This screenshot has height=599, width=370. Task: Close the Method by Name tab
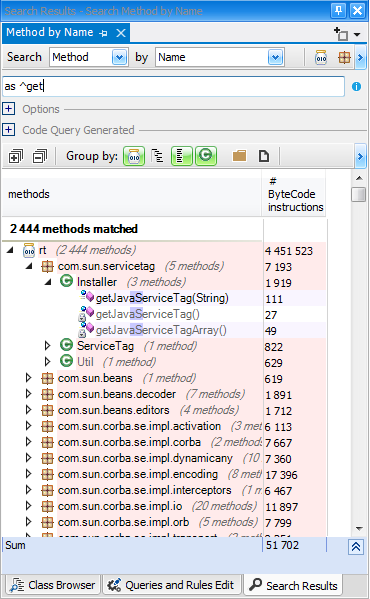[121, 33]
